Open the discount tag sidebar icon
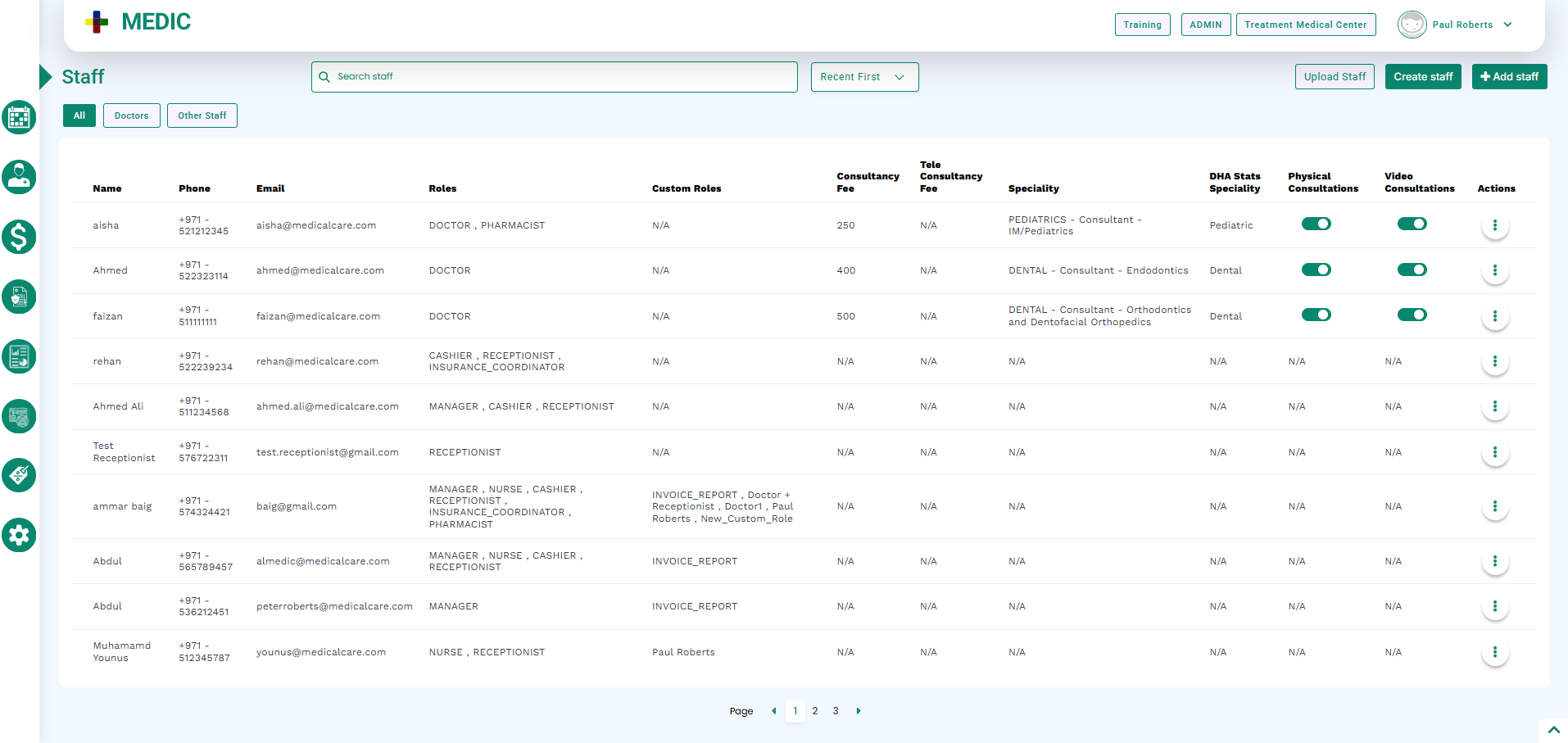The width and height of the screenshot is (1568, 743). pyautogui.click(x=19, y=475)
